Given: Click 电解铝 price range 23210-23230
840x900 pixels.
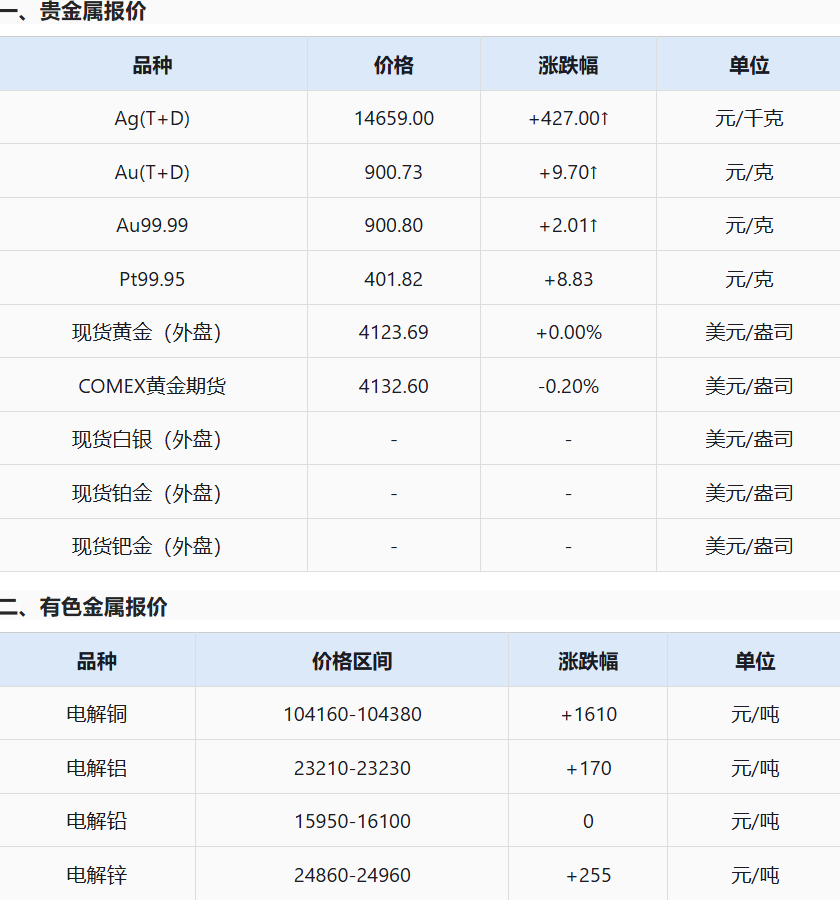Looking at the screenshot, I should (x=352, y=768).
